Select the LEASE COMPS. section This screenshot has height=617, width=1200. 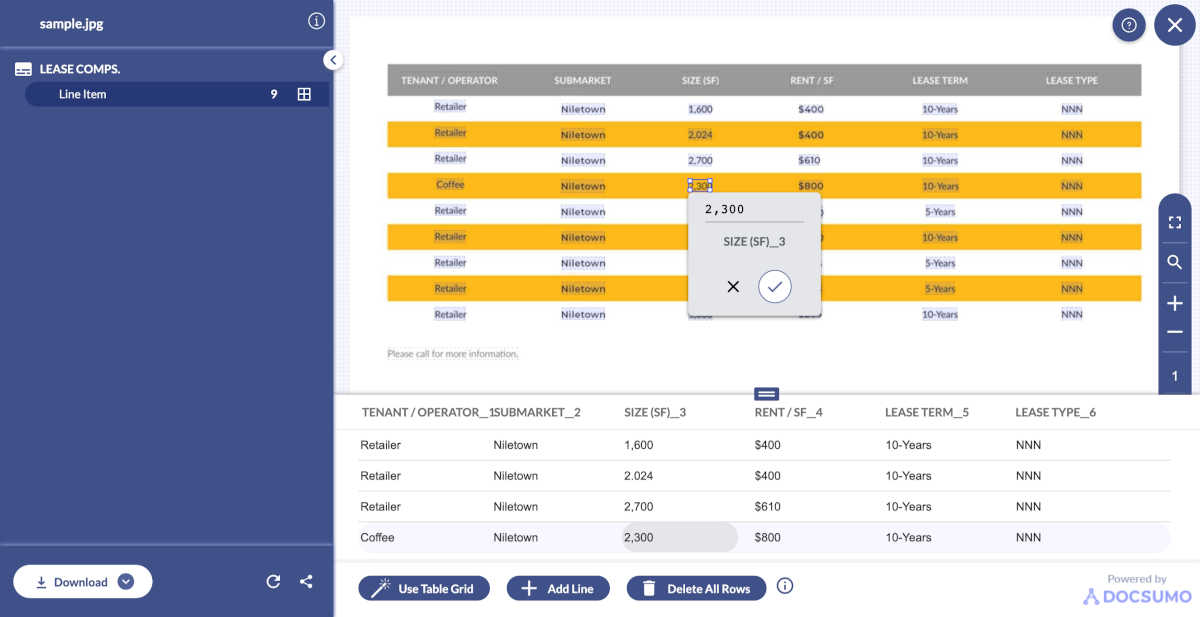(x=79, y=69)
